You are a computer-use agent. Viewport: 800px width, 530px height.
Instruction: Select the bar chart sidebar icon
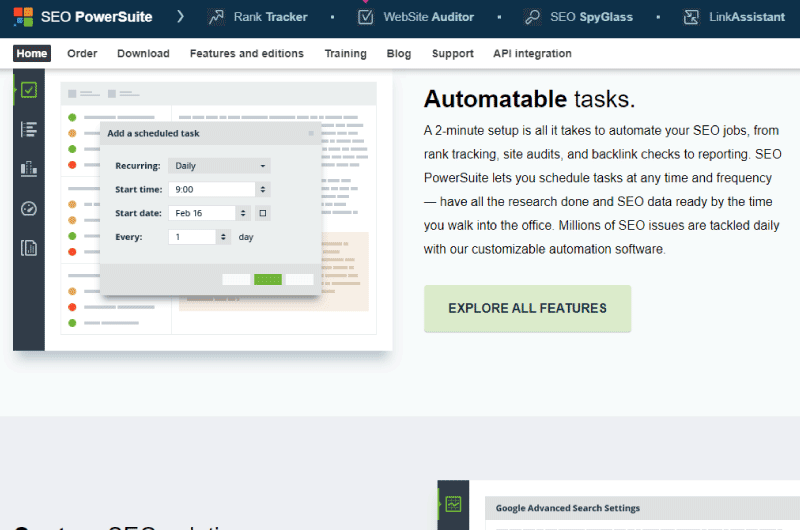click(x=29, y=169)
